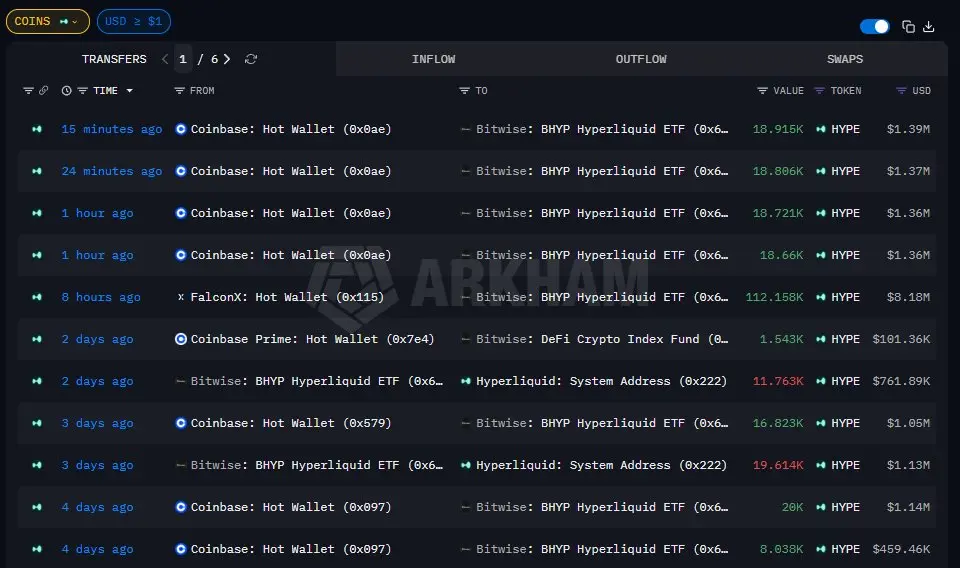The image size is (960, 568).
Task: Click Bitwise: DeFi Crypto Index Fund recipient
Action: point(602,339)
